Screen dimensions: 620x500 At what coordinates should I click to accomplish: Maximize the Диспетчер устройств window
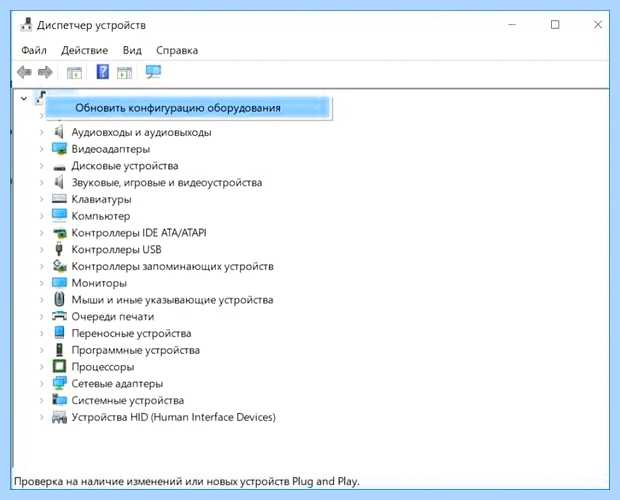coord(555,25)
